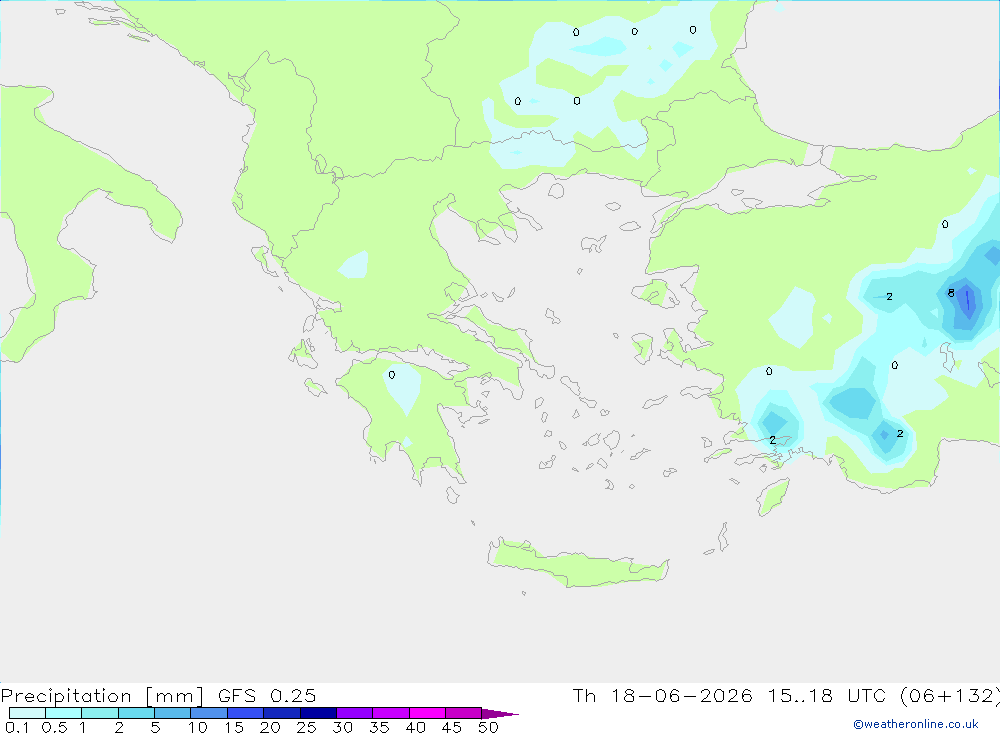Click the 1–2 mm legend color swatch
The image size is (1000, 733).
pos(100,713)
